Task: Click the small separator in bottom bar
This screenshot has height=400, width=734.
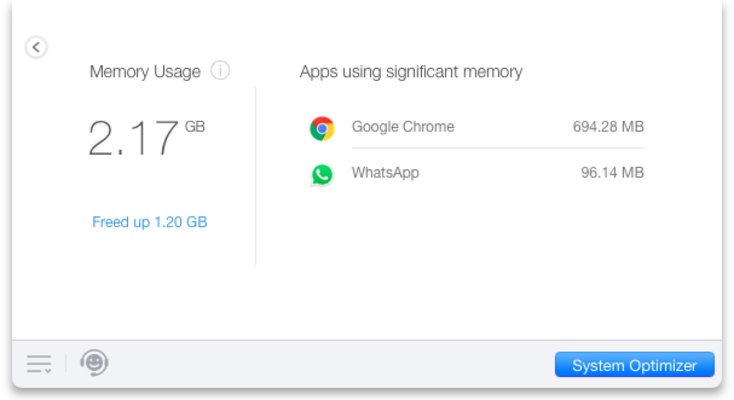Action: (66, 363)
